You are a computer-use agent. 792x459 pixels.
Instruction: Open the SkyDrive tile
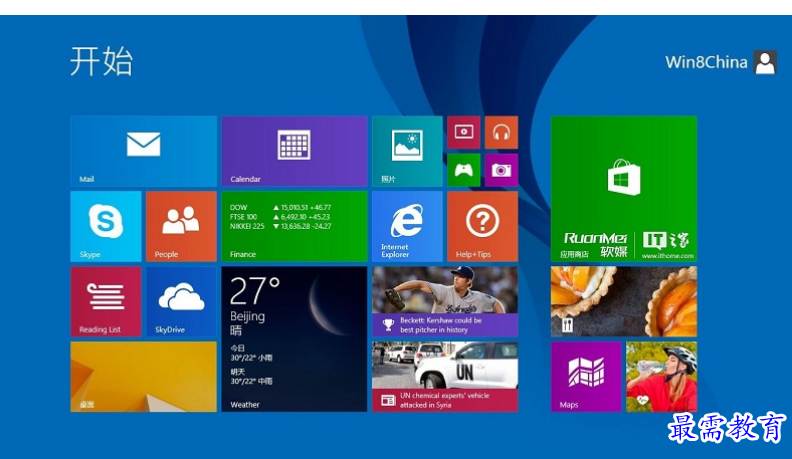tap(181, 301)
